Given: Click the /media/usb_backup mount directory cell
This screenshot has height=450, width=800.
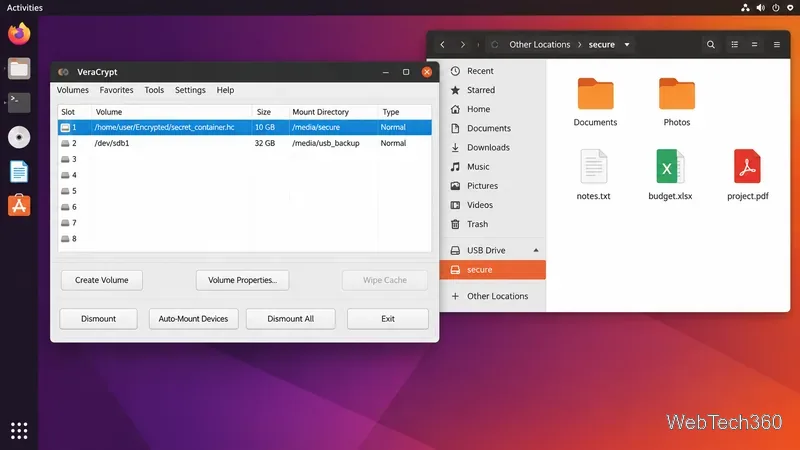Looking at the screenshot, I should [x=326, y=143].
